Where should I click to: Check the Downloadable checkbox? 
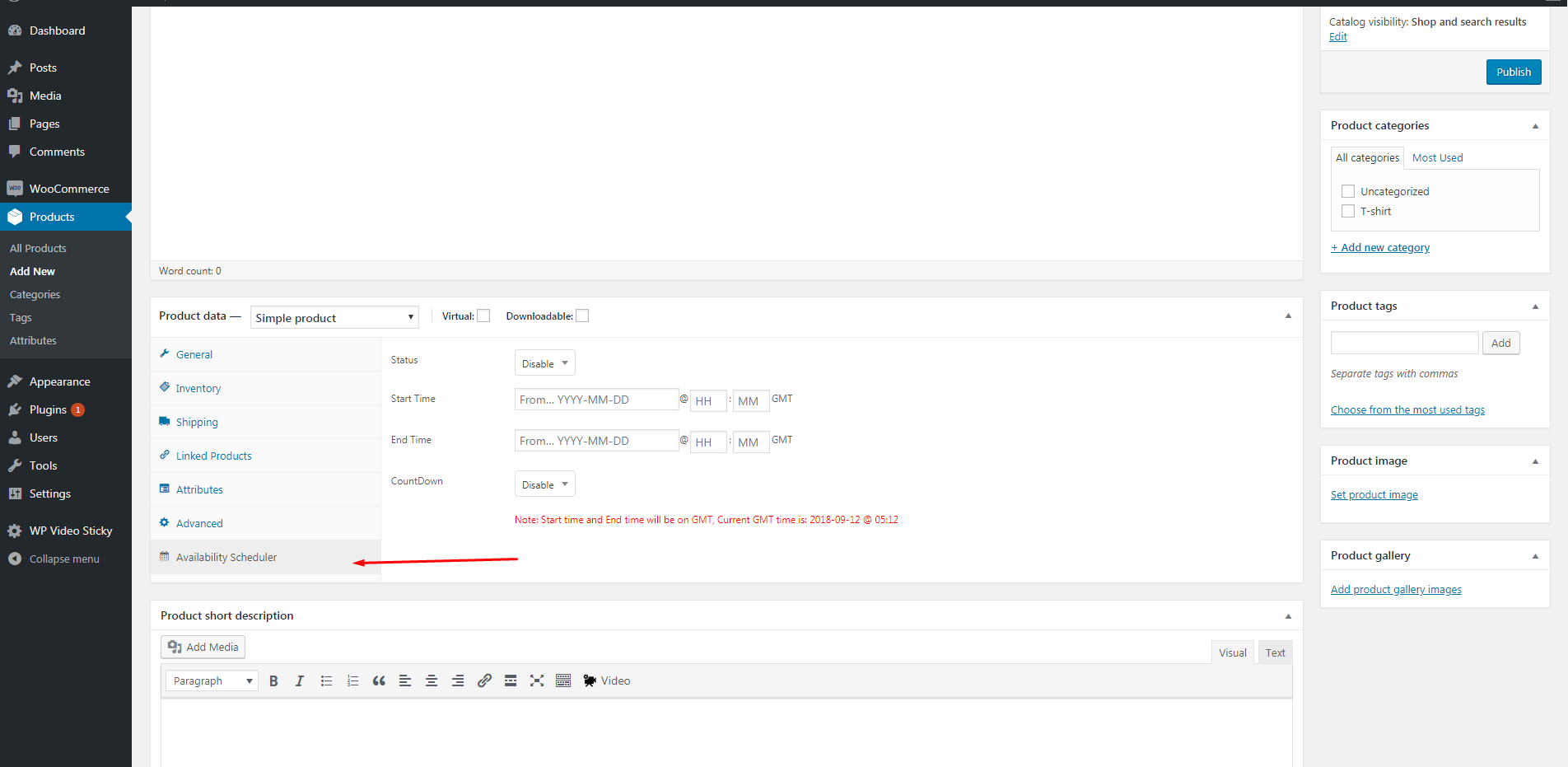click(x=582, y=316)
